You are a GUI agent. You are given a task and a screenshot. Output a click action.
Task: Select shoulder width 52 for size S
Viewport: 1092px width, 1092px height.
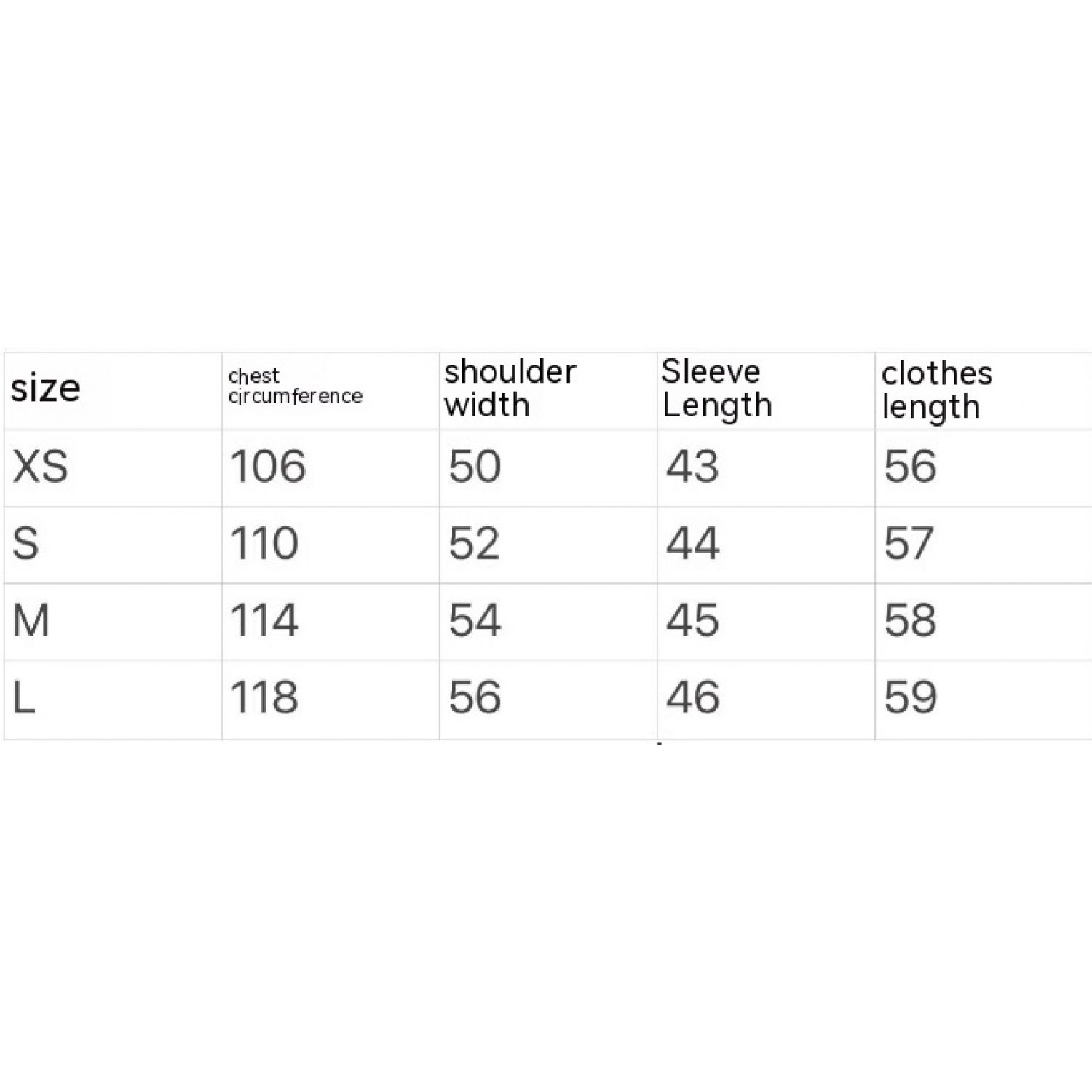(475, 543)
